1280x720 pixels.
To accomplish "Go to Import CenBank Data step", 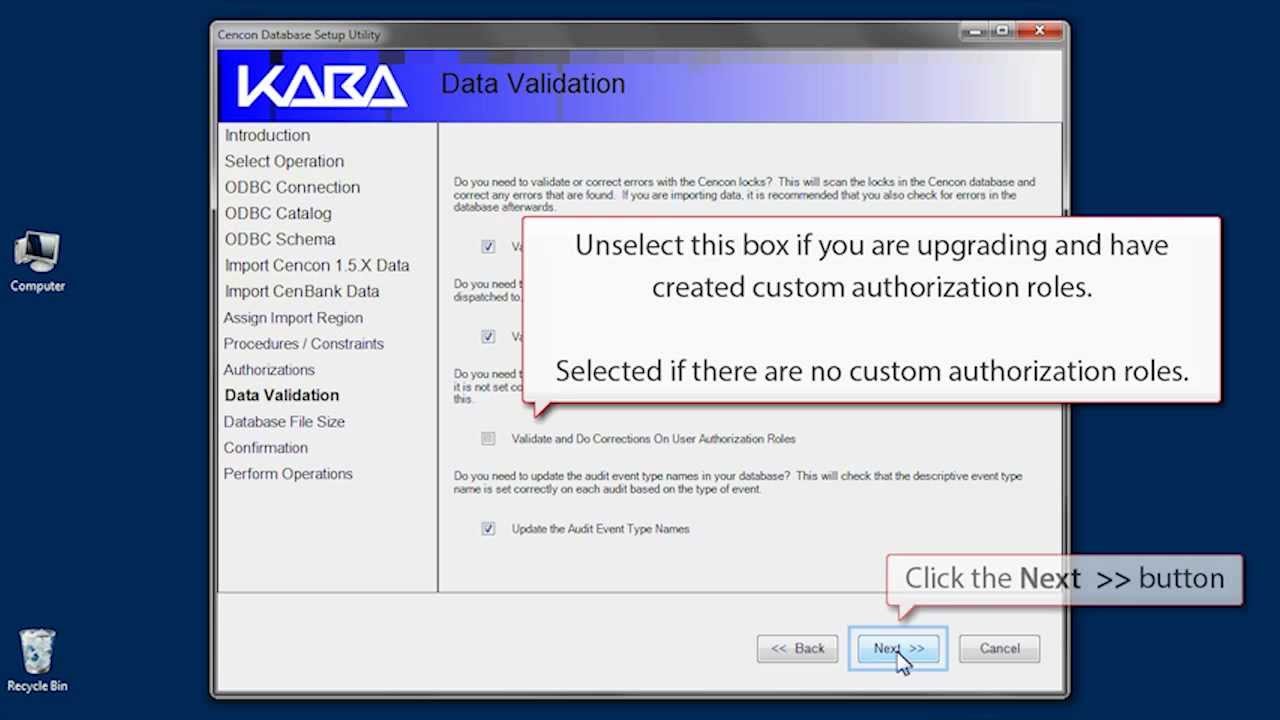I will pyautogui.click(x=301, y=291).
